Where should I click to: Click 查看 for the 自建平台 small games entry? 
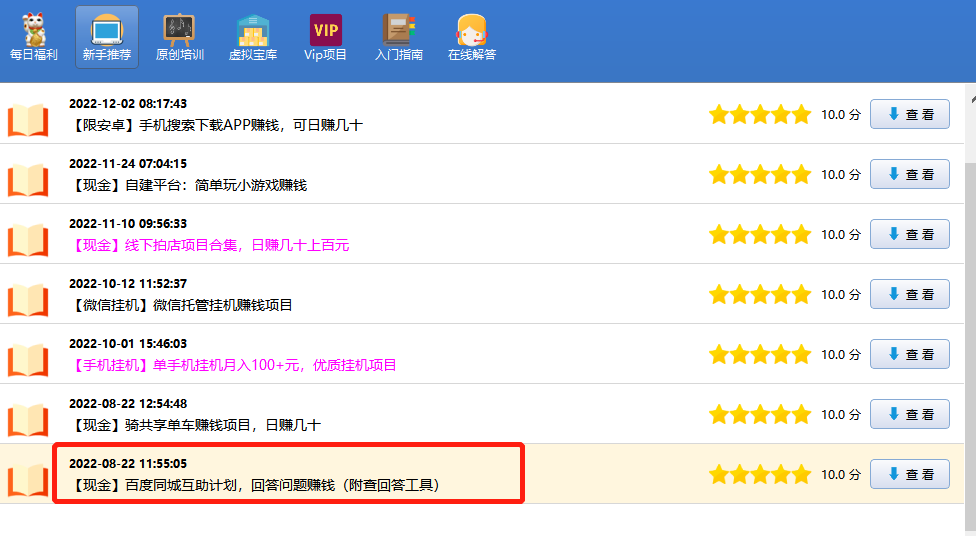[x=909, y=174]
